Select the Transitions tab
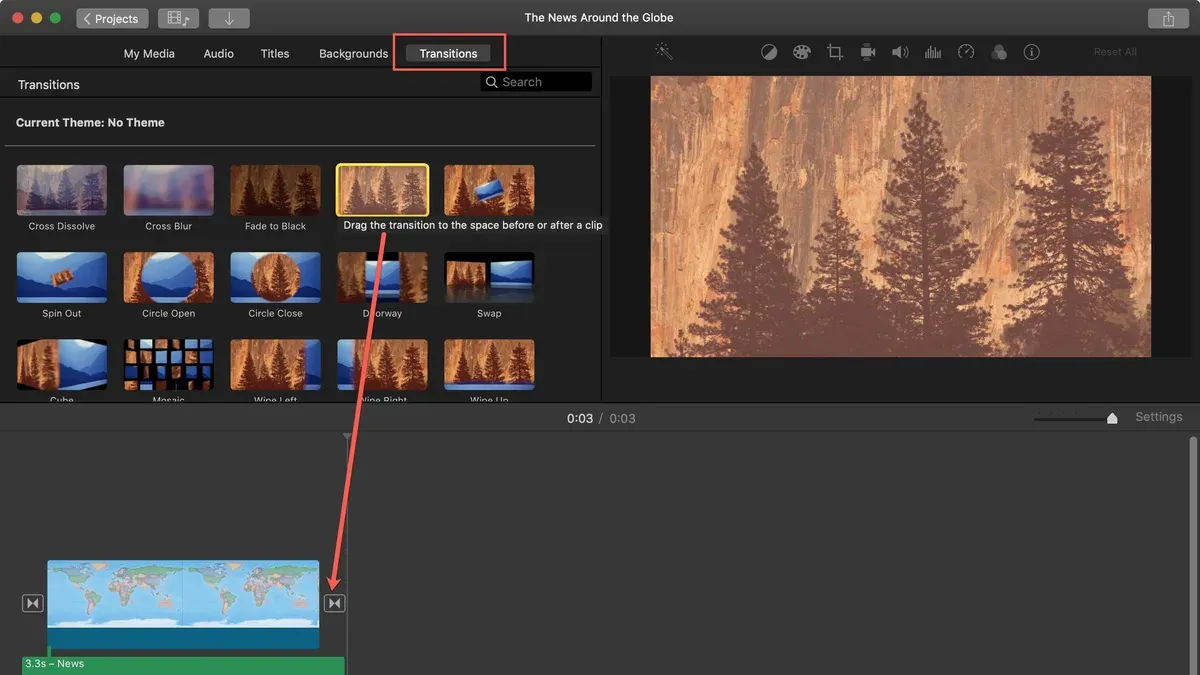This screenshot has width=1200, height=675. pyautogui.click(x=448, y=53)
